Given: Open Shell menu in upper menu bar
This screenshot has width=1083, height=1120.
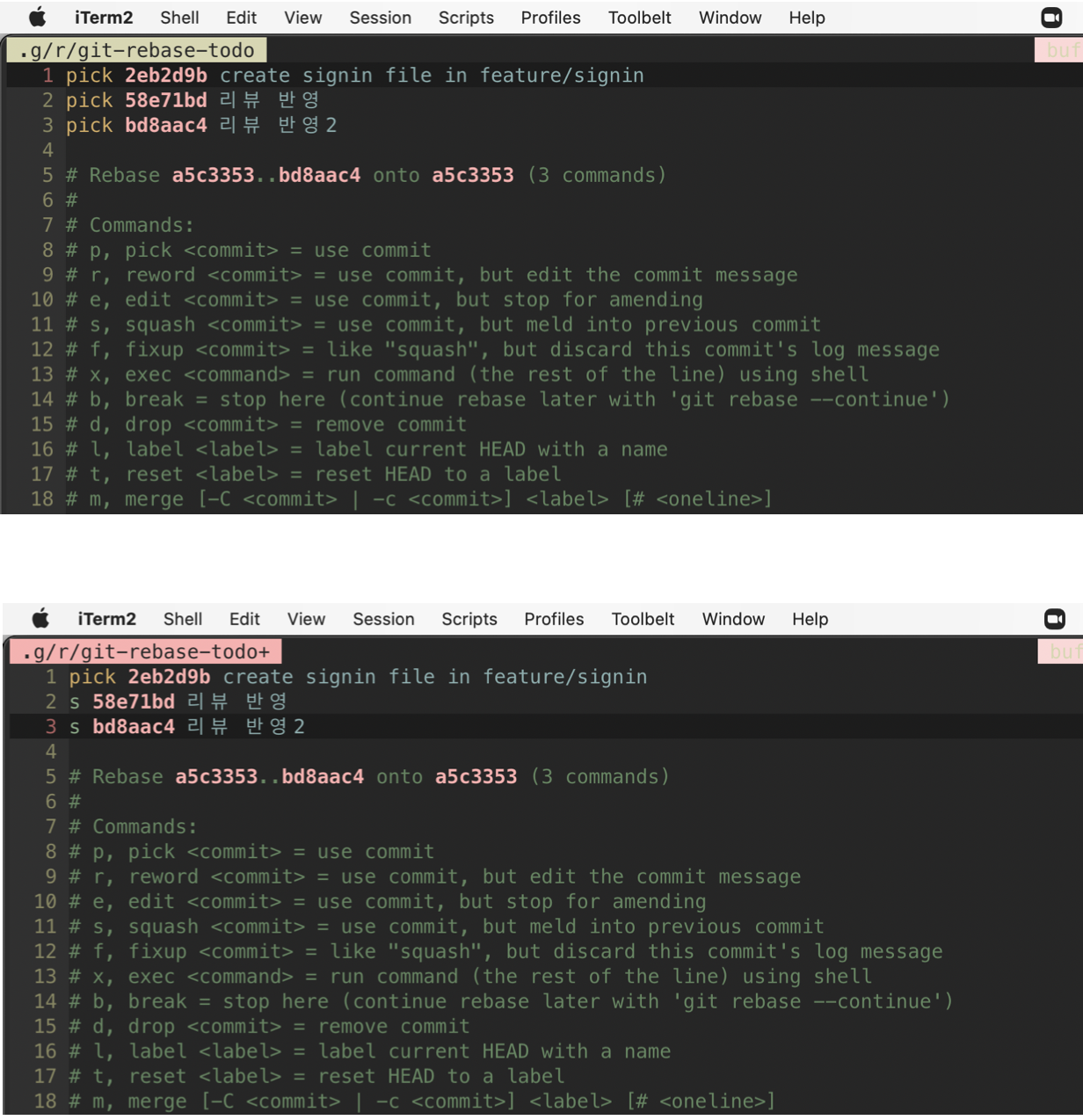Looking at the screenshot, I should coord(179,18).
